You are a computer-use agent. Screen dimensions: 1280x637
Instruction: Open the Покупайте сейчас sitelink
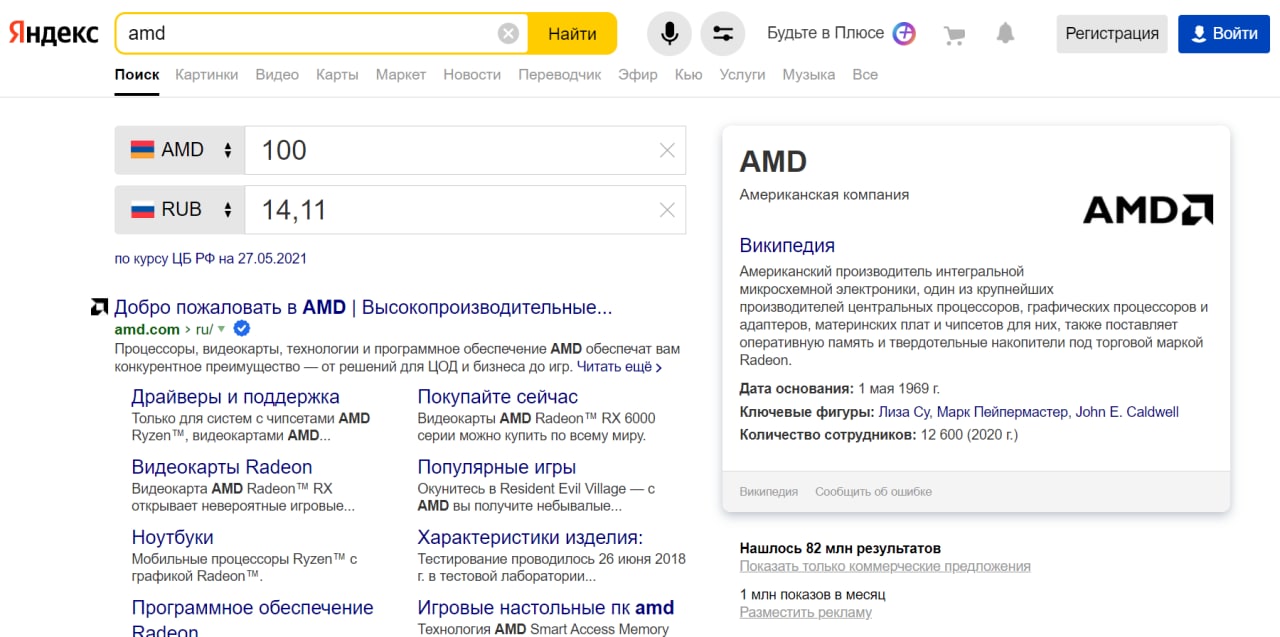(x=498, y=397)
